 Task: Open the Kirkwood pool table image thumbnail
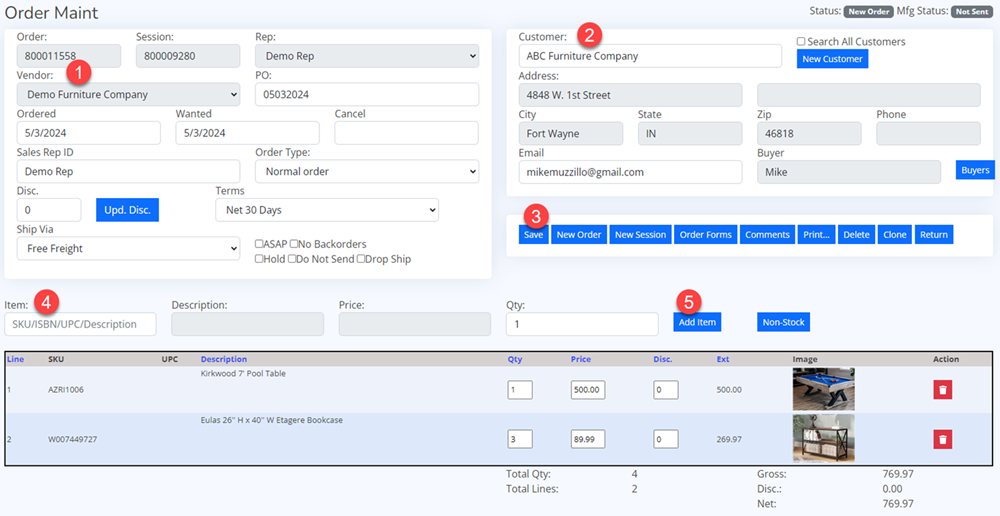823,389
